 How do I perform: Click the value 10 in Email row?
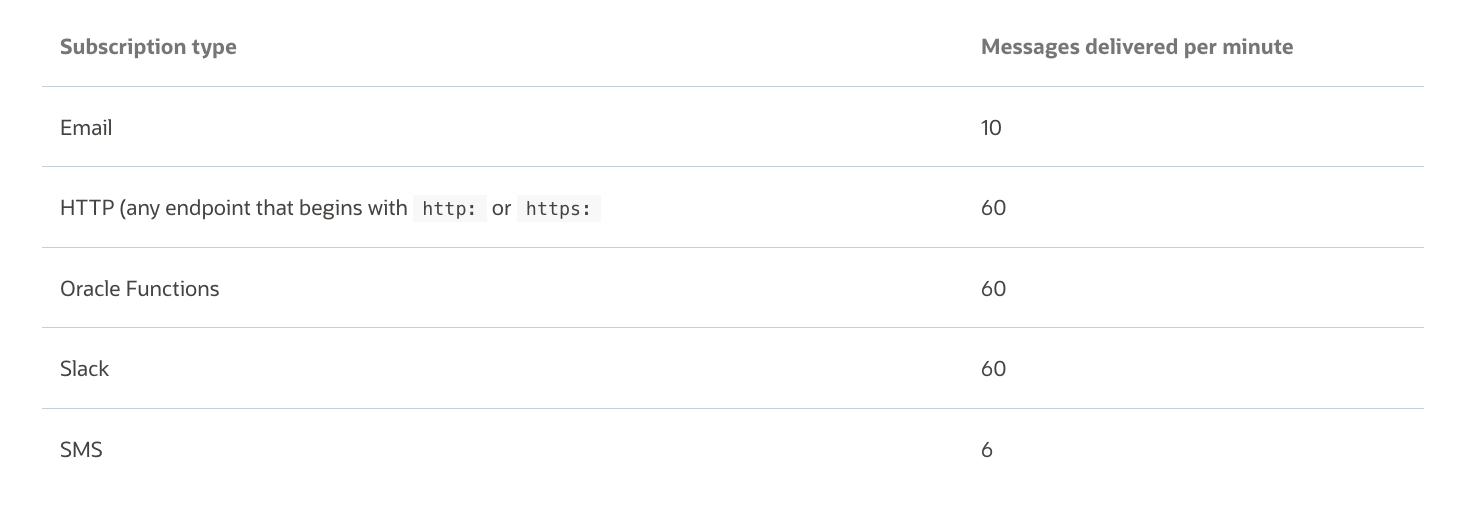[x=991, y=128]
